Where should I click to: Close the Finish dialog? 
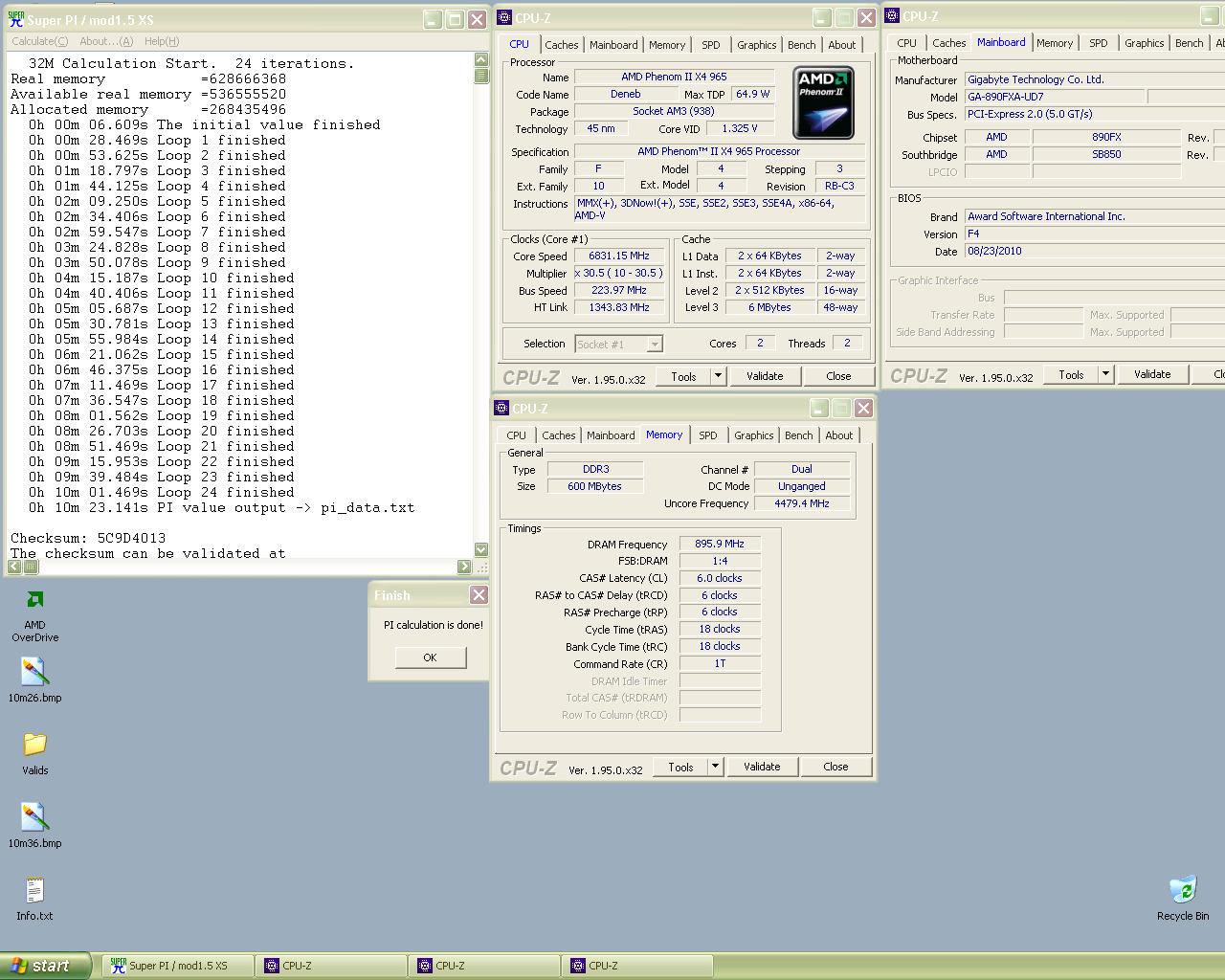coord(479,595)
